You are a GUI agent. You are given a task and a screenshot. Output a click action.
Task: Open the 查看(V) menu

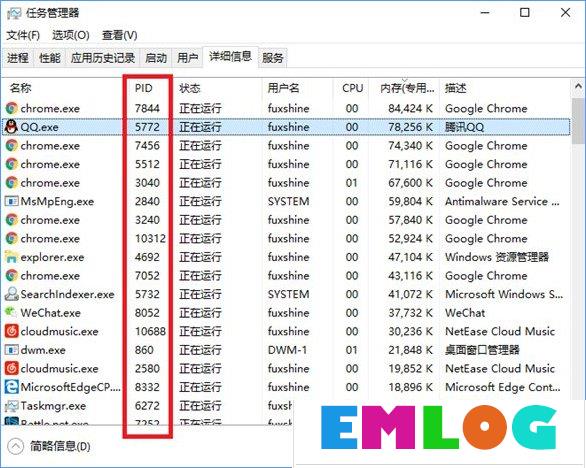pyautogui.click(x=120, y=36)
